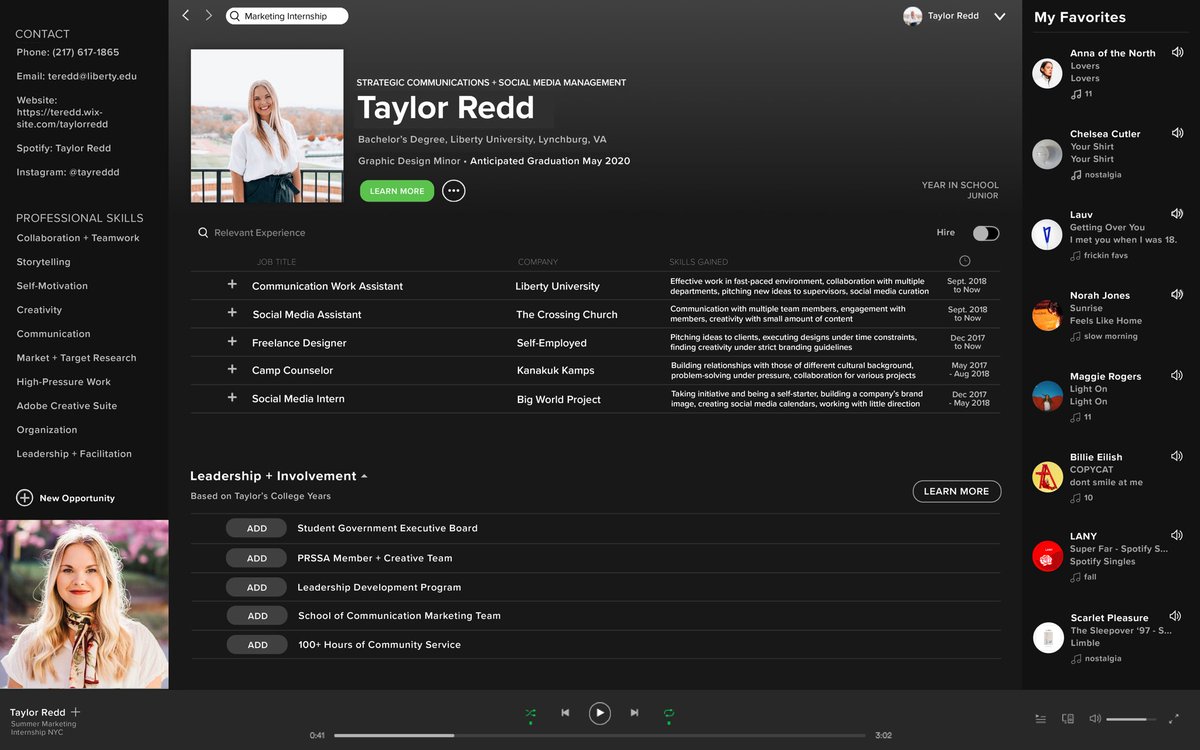The width and height of the screenshot is (1200, 750).
Task: Select Leadership + Facilitation skill
Action: click(74, 454)
